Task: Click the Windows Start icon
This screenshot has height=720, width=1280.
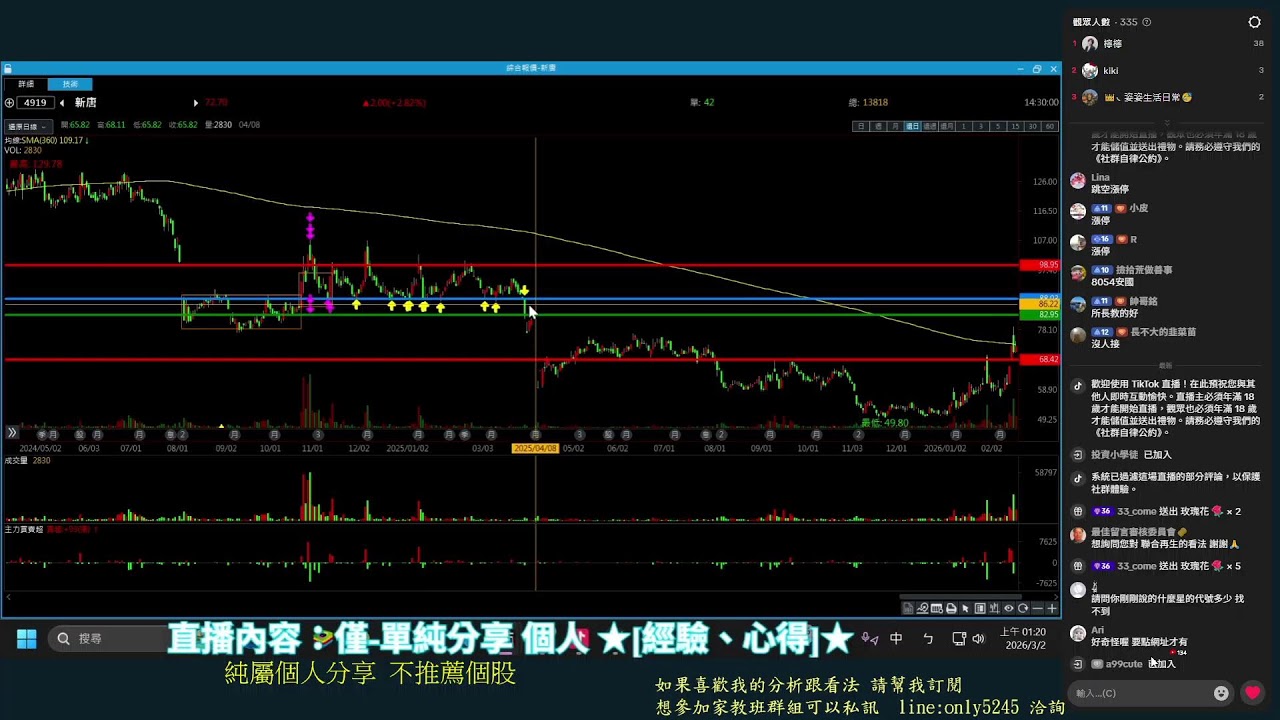Action: click(27, 638)
